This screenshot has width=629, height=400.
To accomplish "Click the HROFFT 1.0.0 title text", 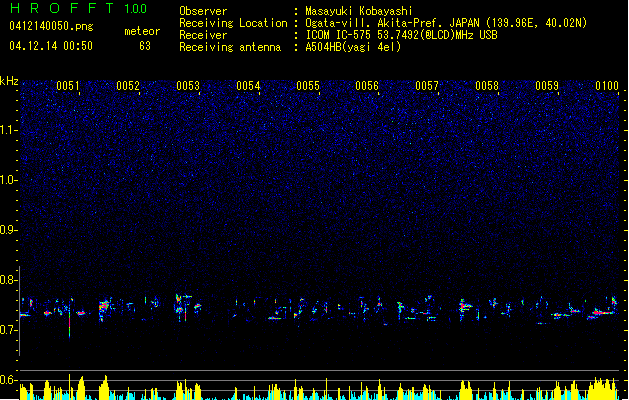I will point(79,8).
